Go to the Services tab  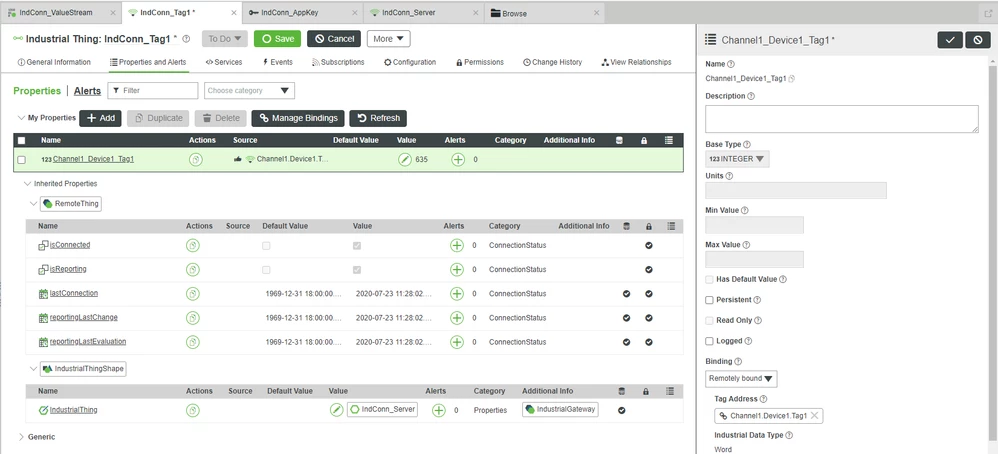[x=223, y=62]
